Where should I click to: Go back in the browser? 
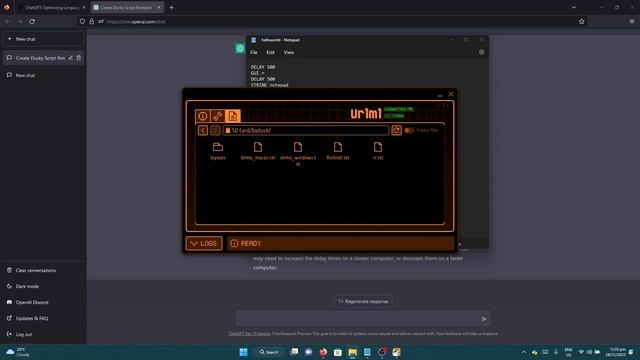7,21
